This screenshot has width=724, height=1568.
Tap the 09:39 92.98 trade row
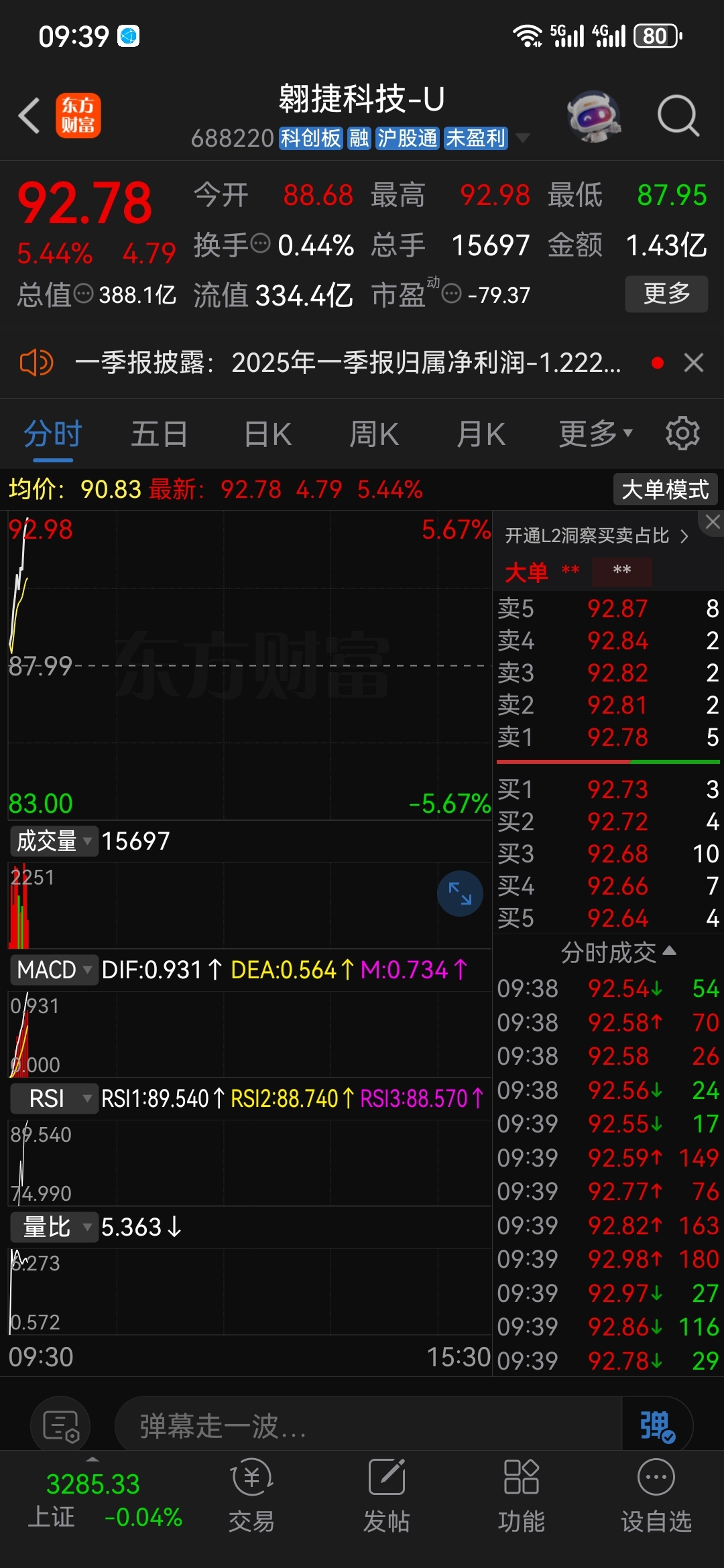[608, 1259]
